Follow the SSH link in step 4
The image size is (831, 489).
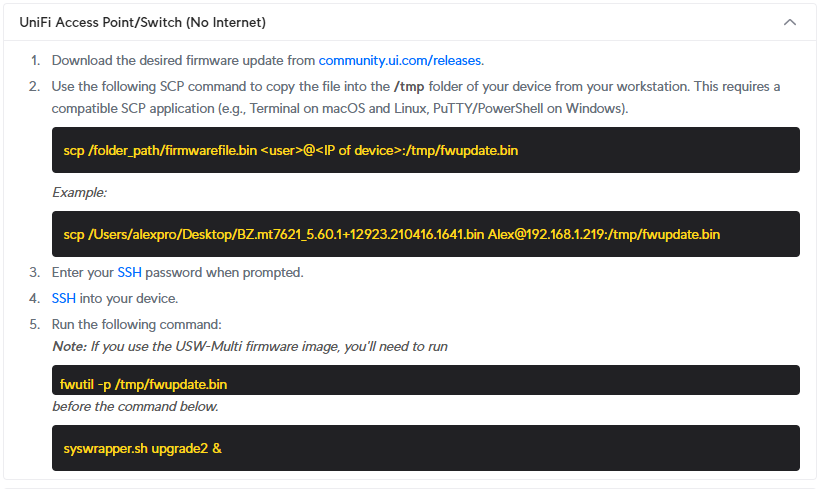(x=64, y=298)
